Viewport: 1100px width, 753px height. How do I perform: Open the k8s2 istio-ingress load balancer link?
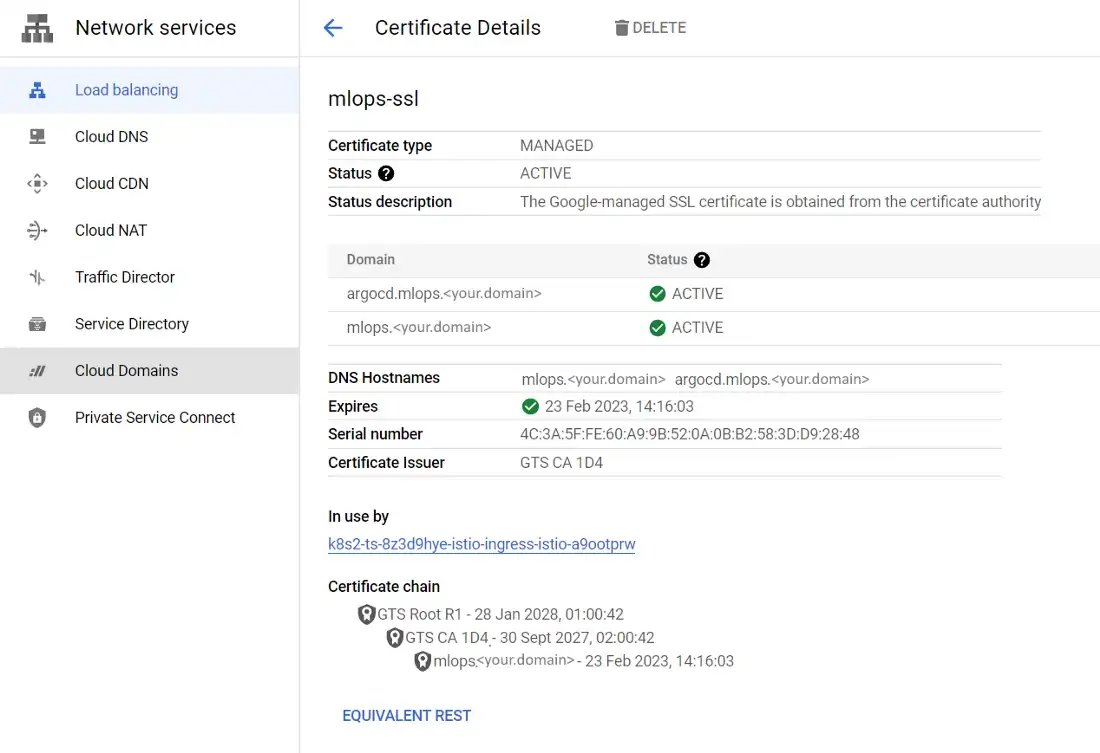point(482,545)
